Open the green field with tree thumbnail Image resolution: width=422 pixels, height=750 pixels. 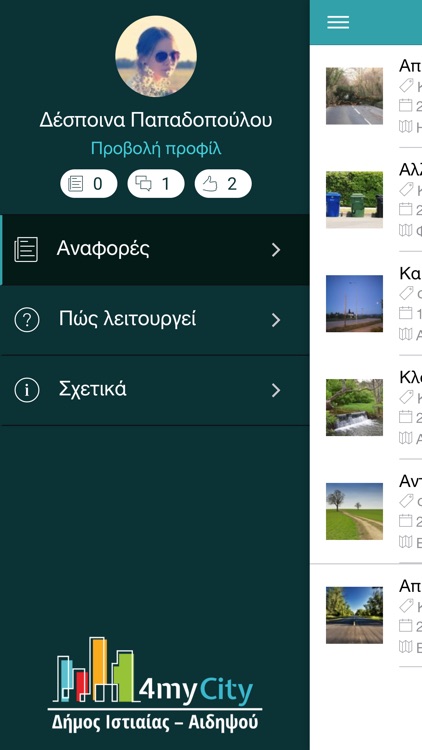[x=355, y=511]
